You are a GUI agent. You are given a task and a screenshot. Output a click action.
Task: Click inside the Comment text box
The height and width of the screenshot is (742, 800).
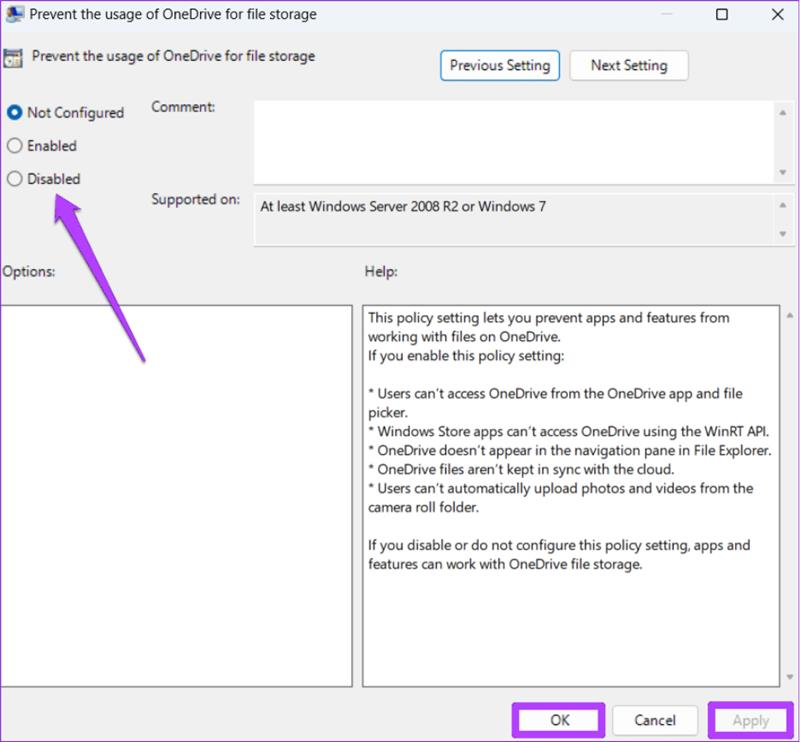click(514, 142)
